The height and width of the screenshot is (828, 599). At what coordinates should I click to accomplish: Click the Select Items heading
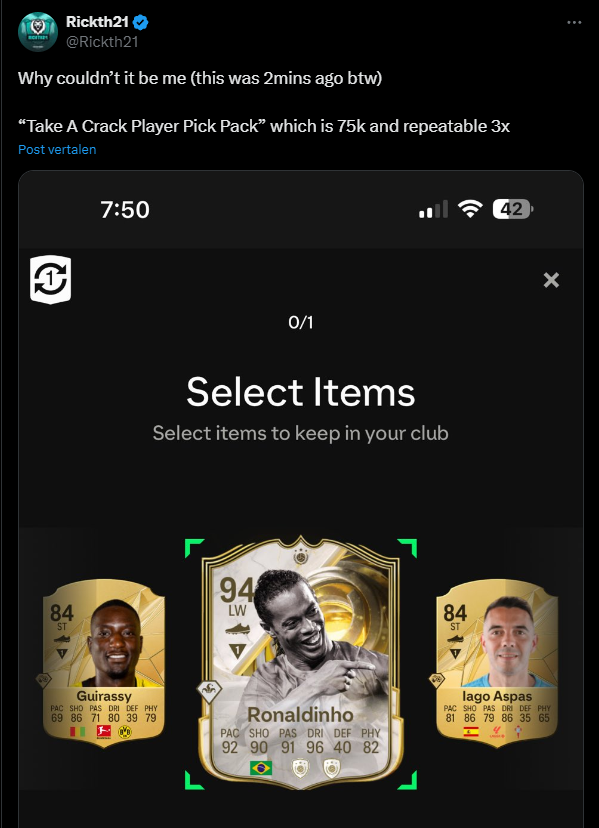[301, 392]
